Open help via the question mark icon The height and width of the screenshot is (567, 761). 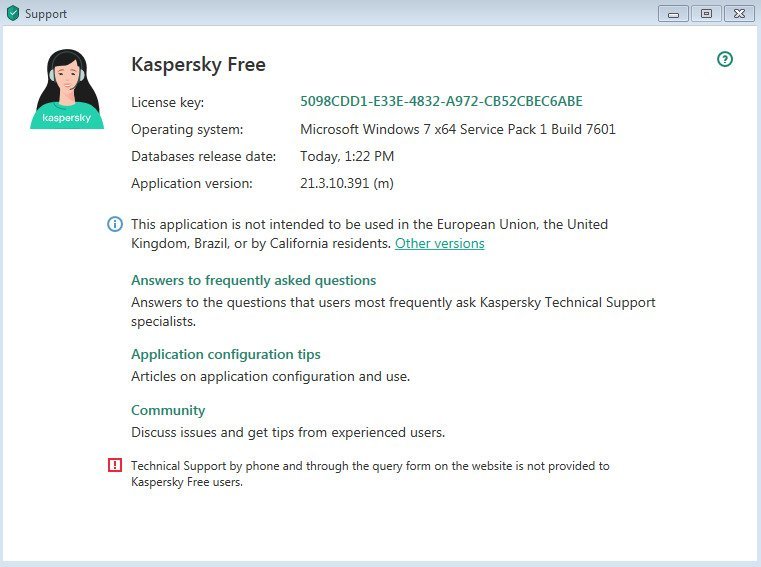(725, 59)
